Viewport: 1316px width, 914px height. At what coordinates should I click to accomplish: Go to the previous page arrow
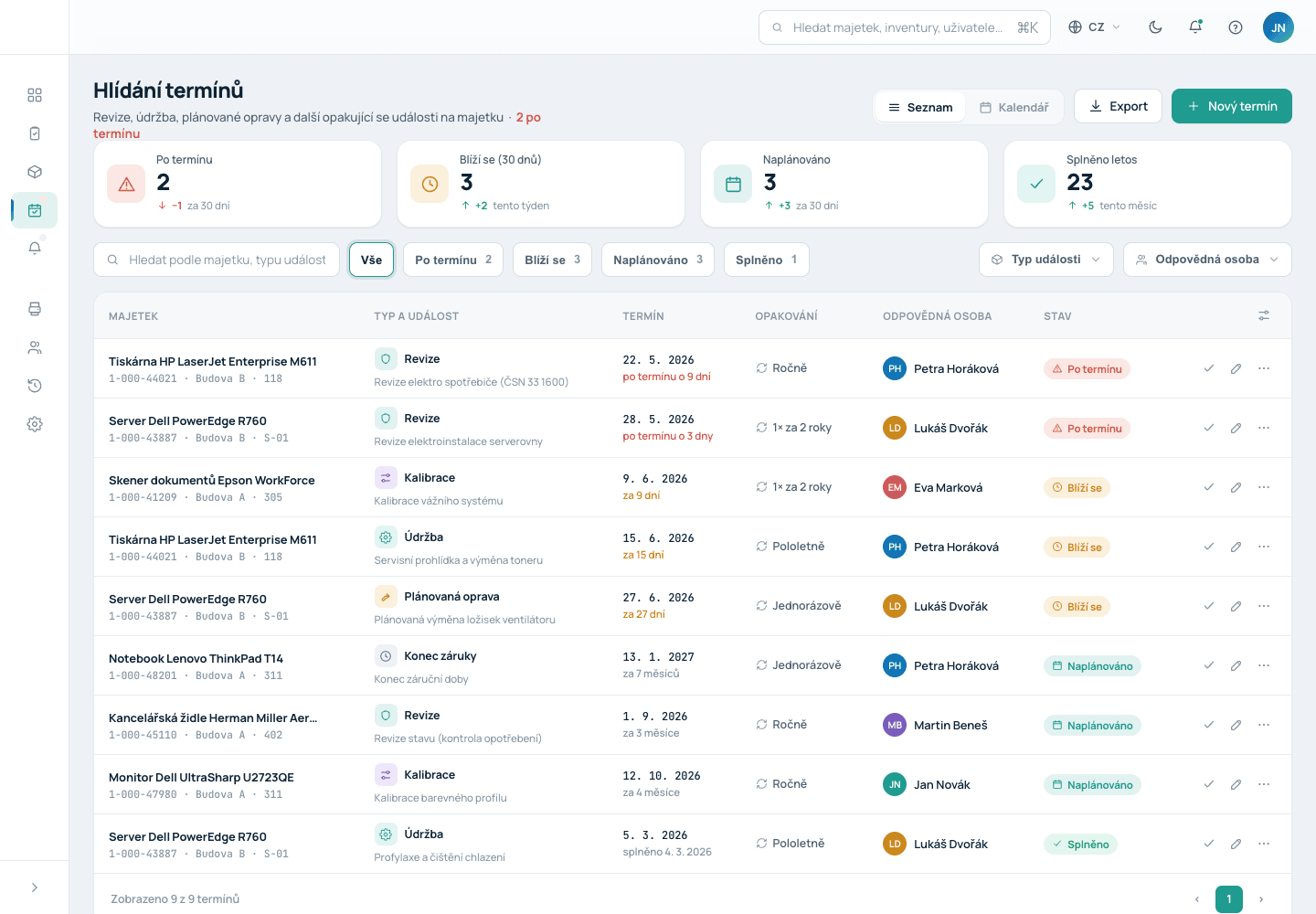click(1197, 899)
